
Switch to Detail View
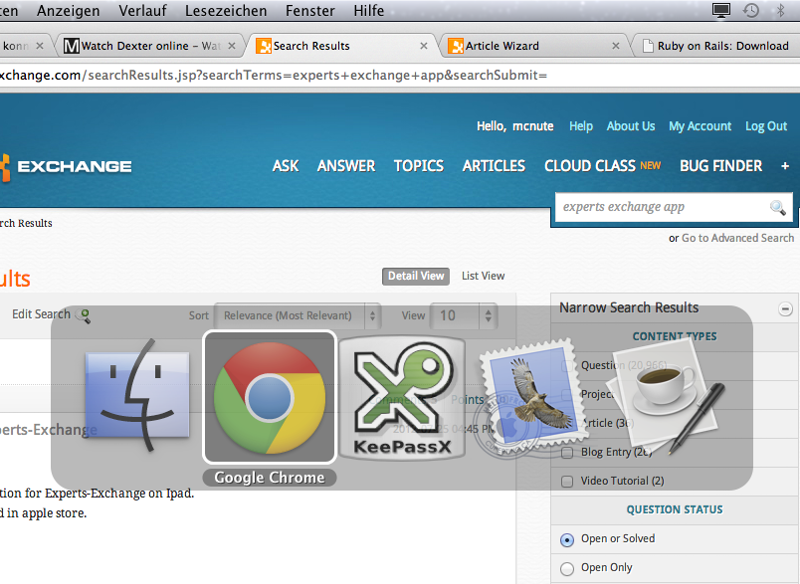point(416,276)
